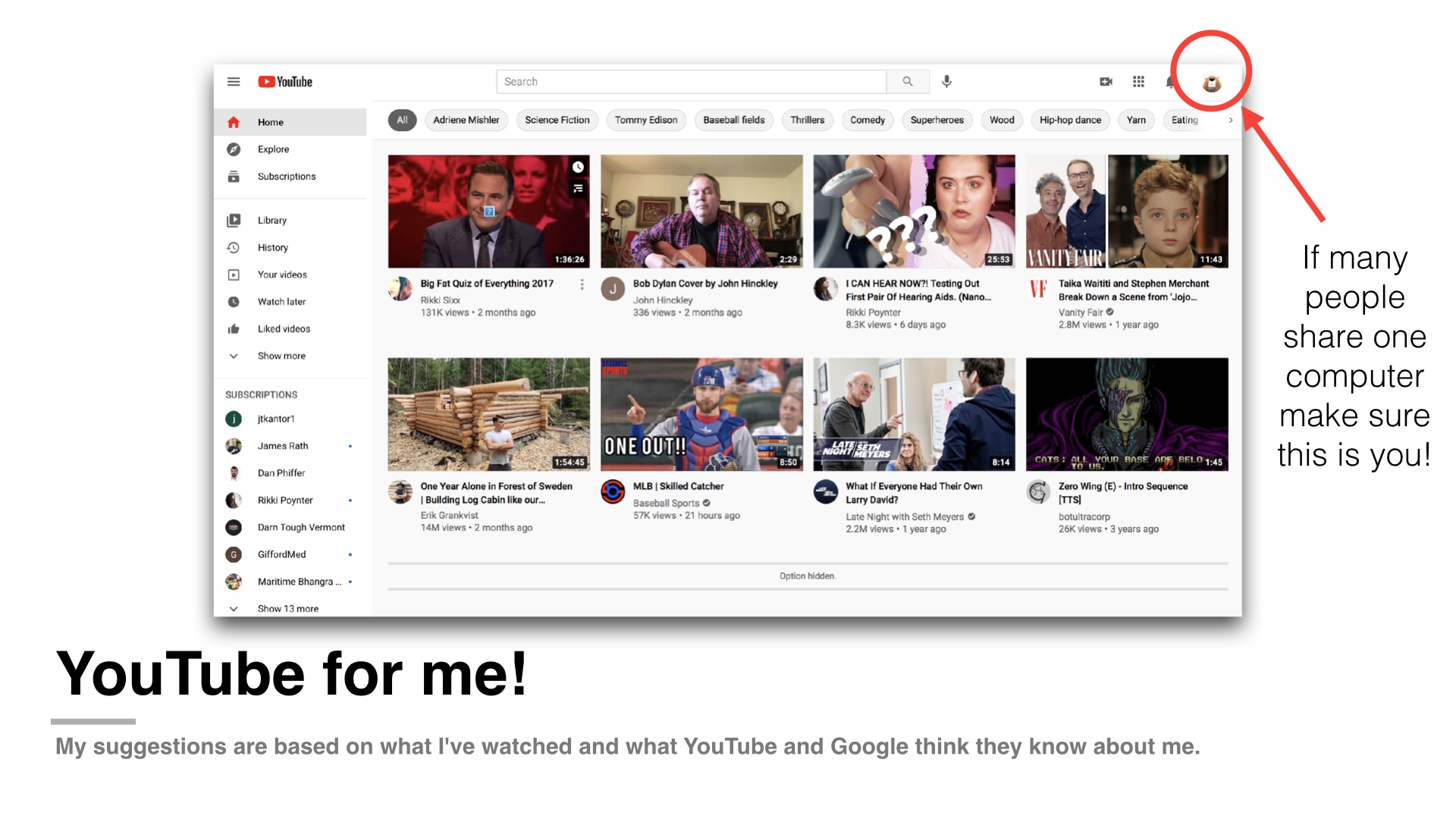Image resolution: width=1456 pixels, height=819 pixels.
Task: Open the YouTube apps grid
Action: 1138,82
